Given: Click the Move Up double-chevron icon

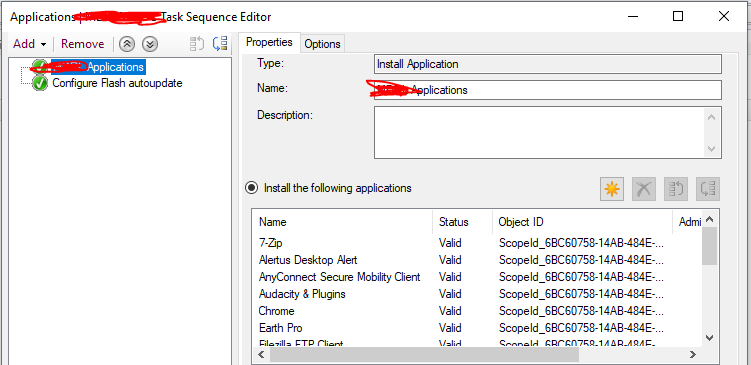Looking at the screenshot, I should tap(126, 44).
